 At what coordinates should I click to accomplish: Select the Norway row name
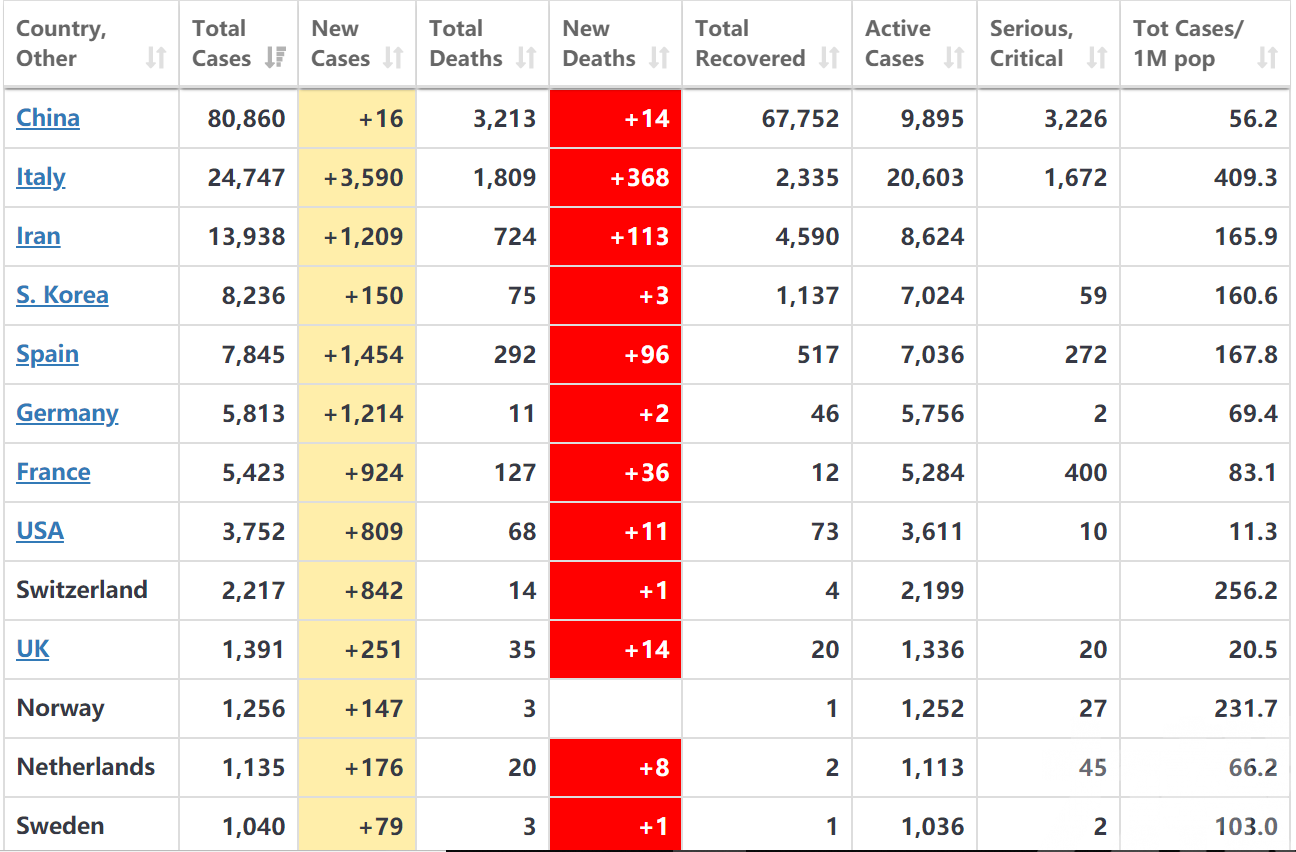pos(60,708)
